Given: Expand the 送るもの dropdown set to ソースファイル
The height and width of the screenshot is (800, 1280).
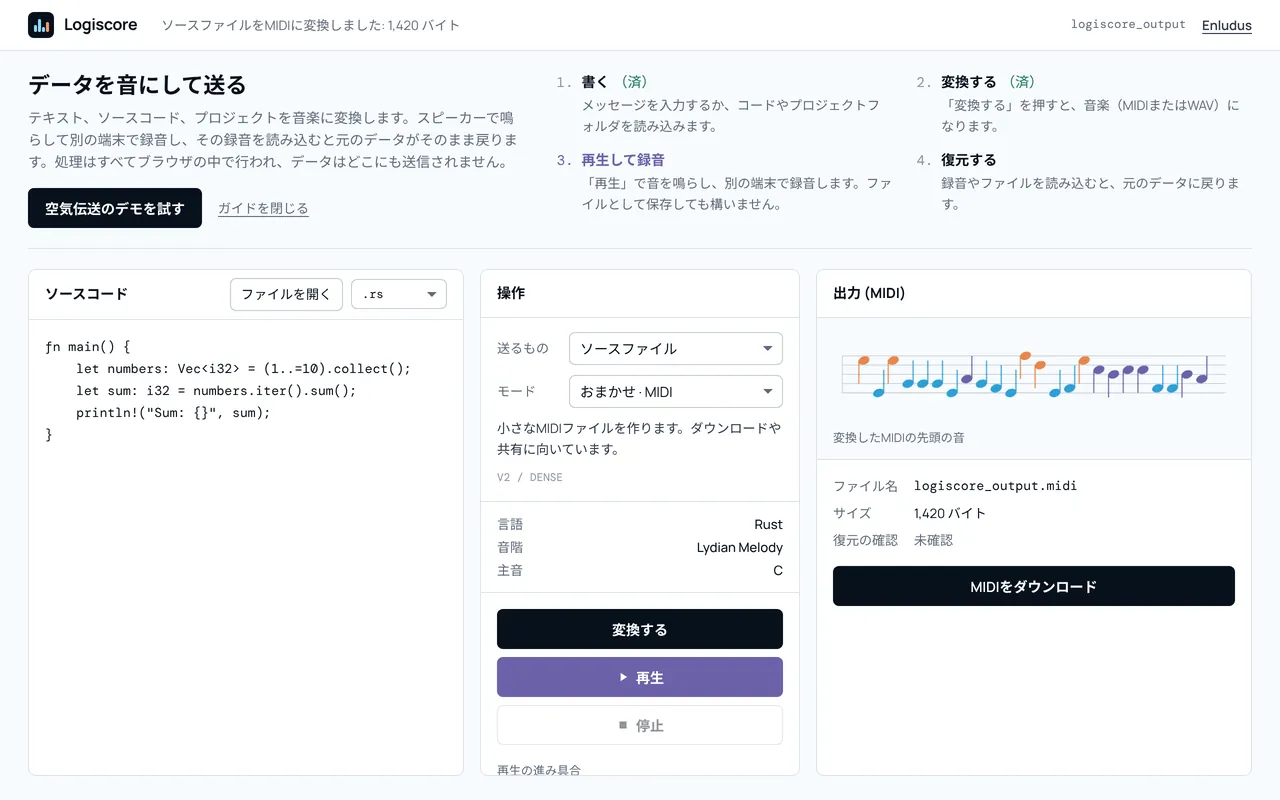Looking at the screenshot, I should (676, 348).
